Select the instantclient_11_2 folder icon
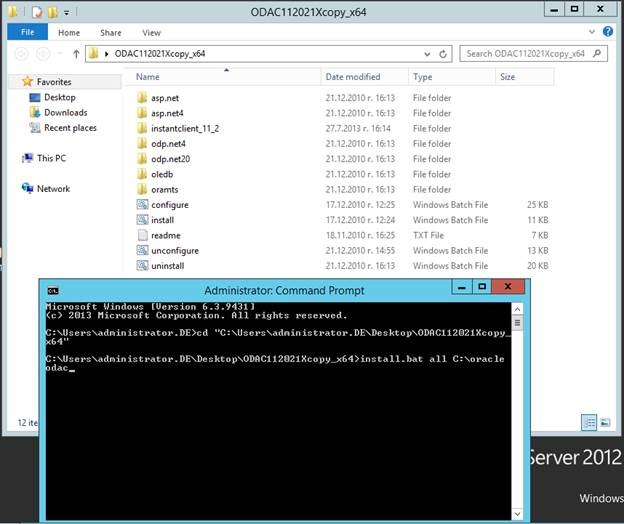 142,129
